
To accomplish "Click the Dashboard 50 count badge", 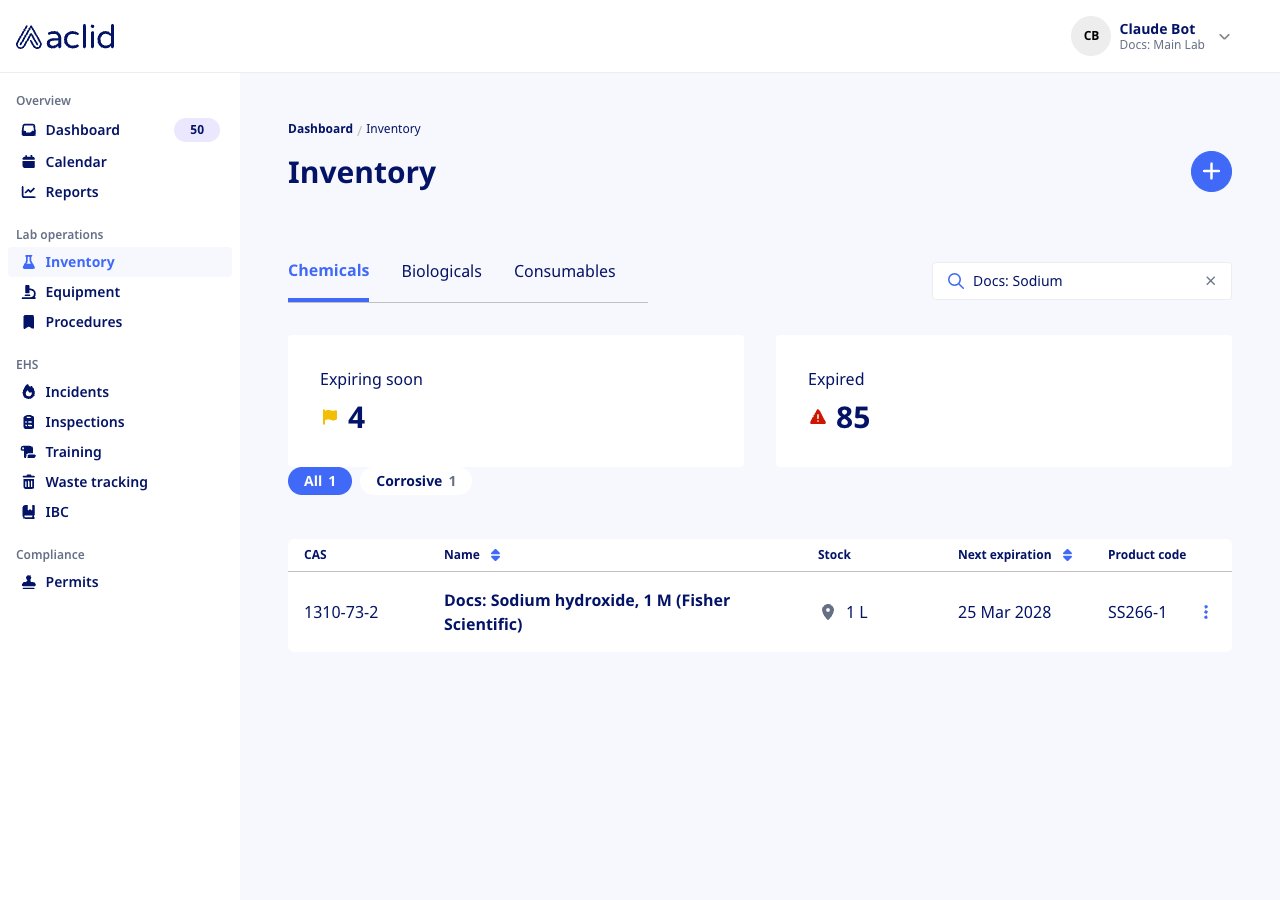I will click(x=197, y=130).
